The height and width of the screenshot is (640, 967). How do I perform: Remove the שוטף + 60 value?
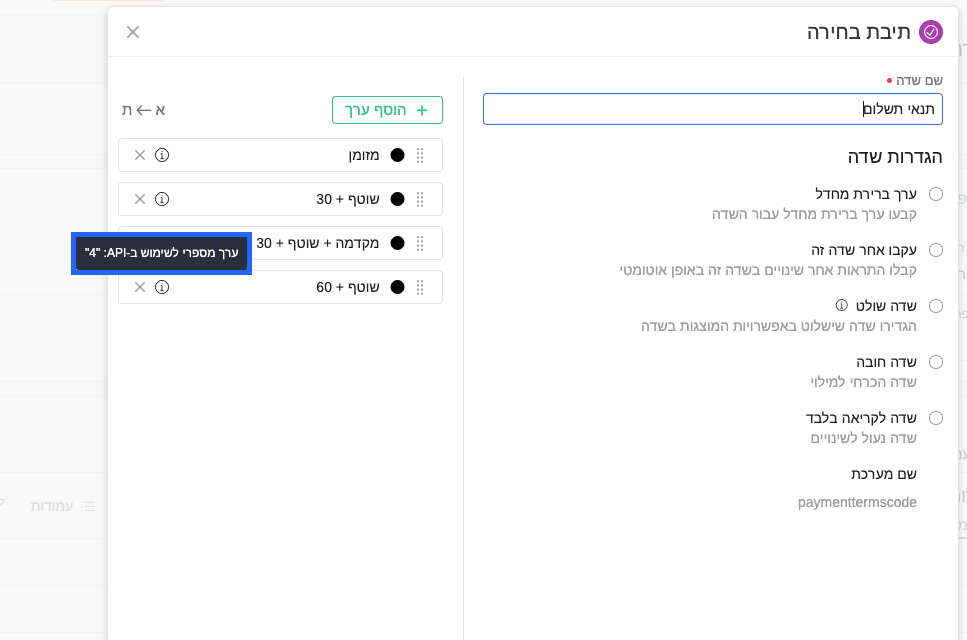coord(140,287)
